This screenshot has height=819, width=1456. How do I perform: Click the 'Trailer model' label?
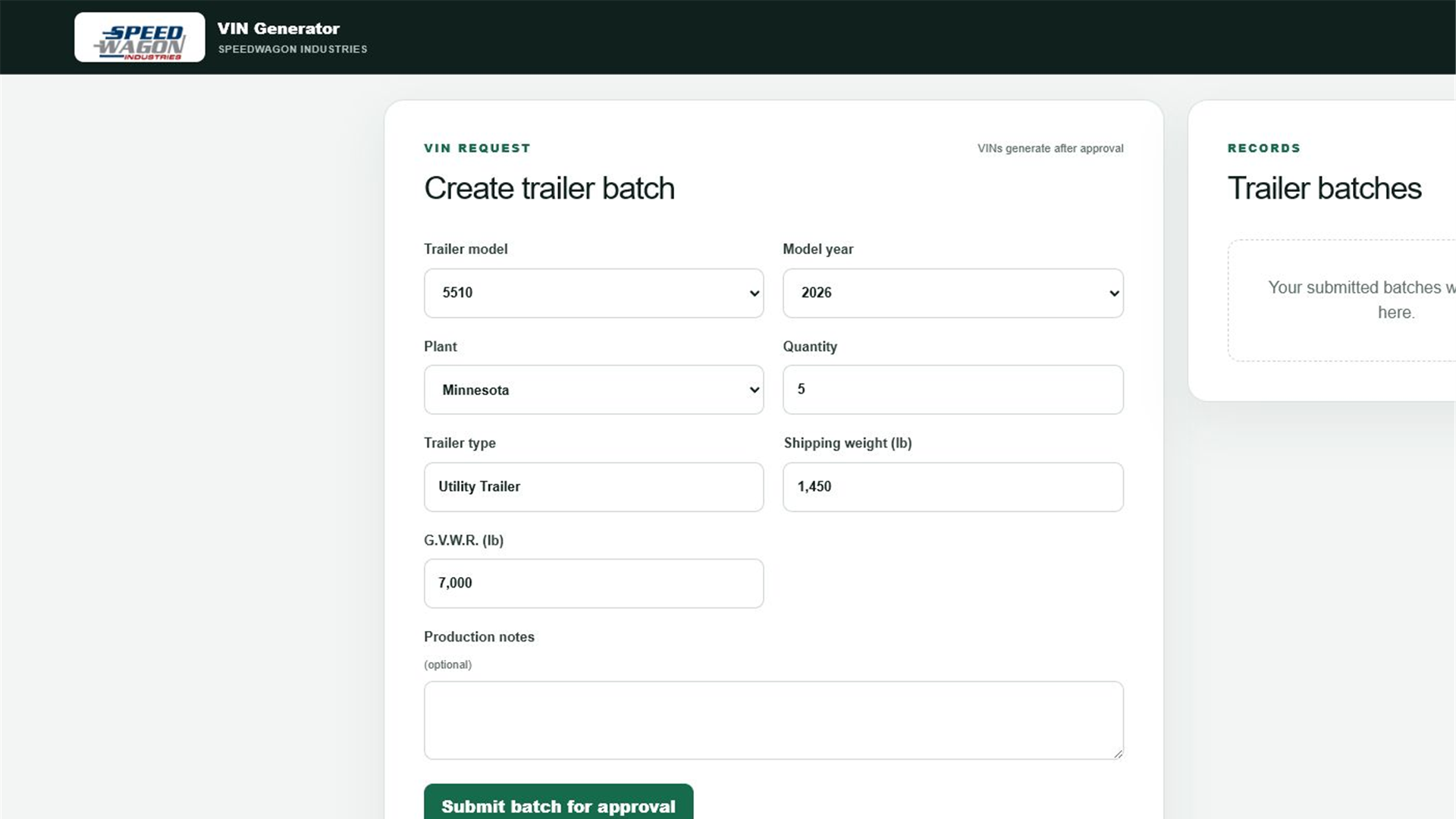coord(466,249)
